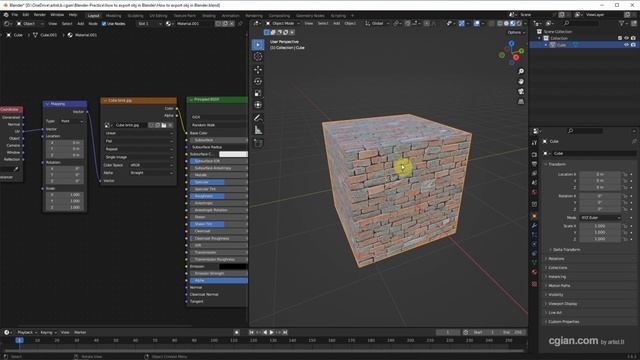Open the XYZ Euler rotation mode dropdown
Viewport: 640px width, 360px height.
[600, 218]
